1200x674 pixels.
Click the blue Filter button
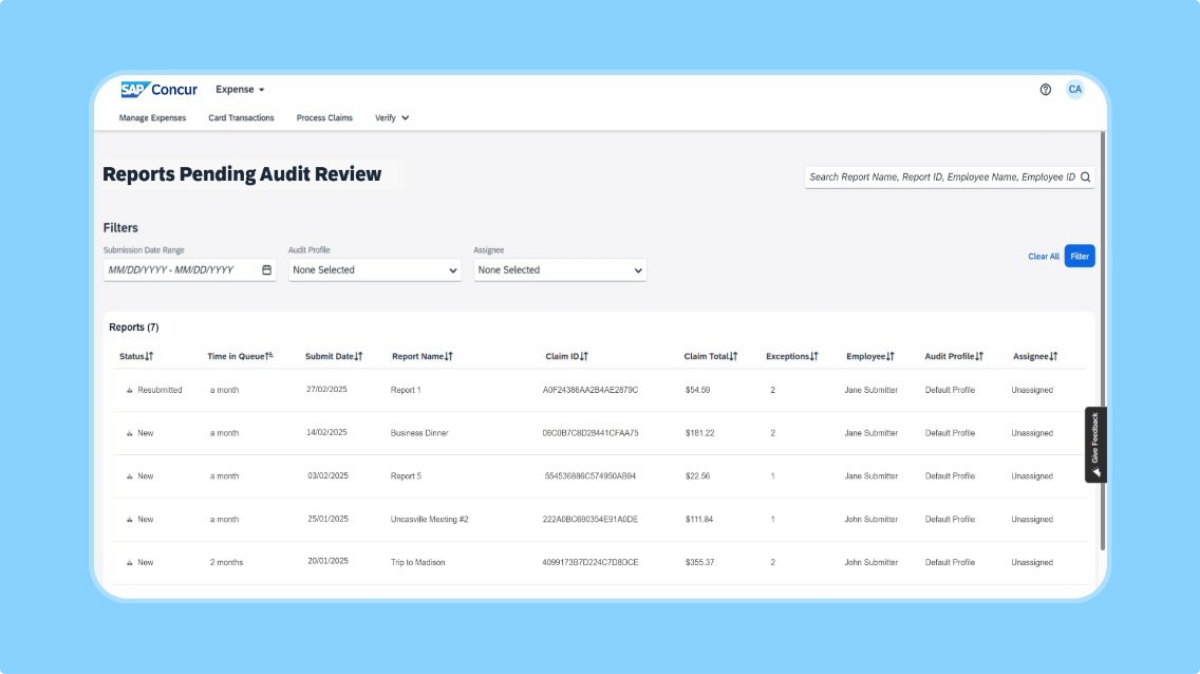point(1079,257)
